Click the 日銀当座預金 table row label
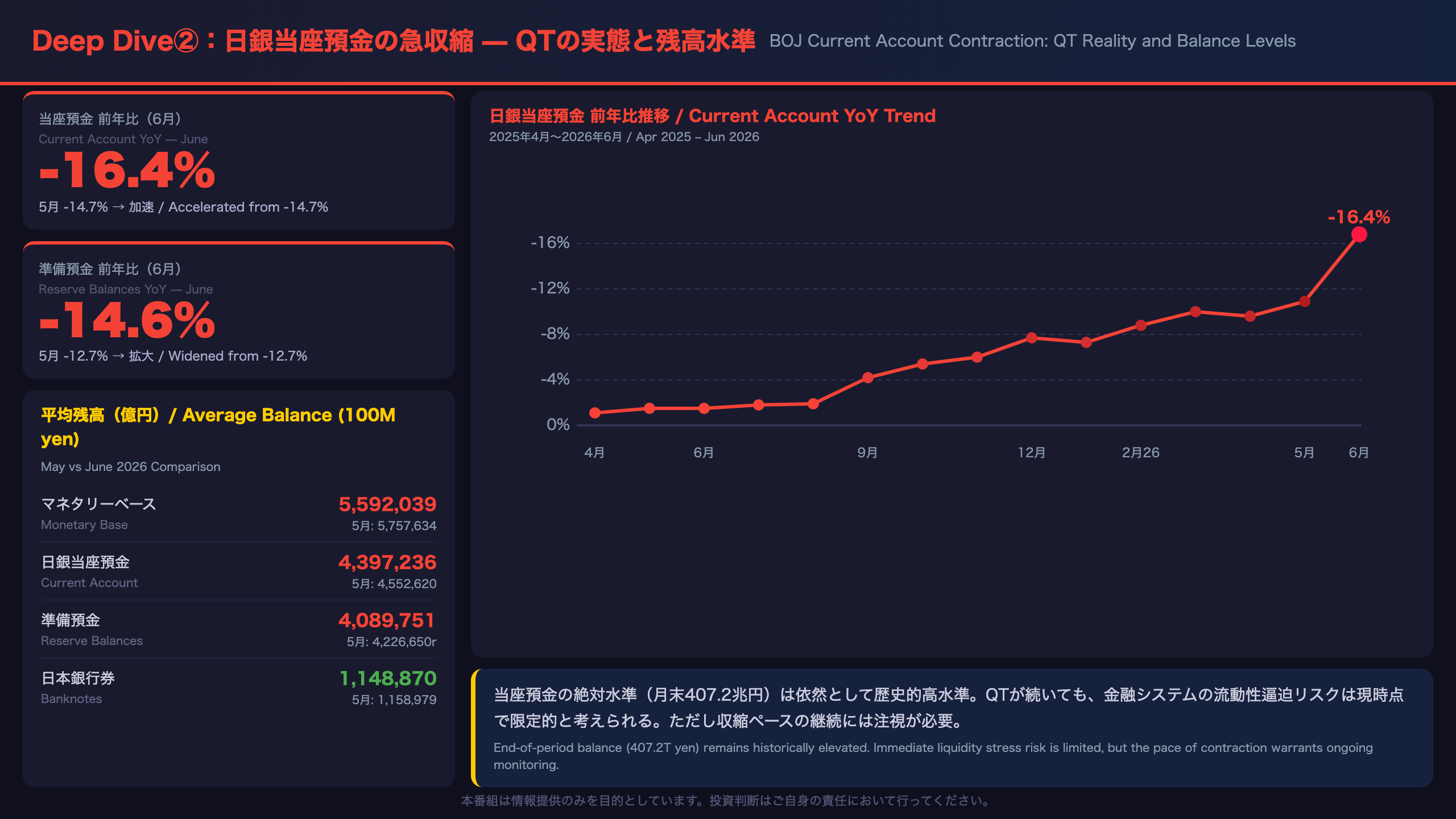Image resolution: width=1456 pixels, height=819 pixels. pyautogui.click(x=85, y=562)
